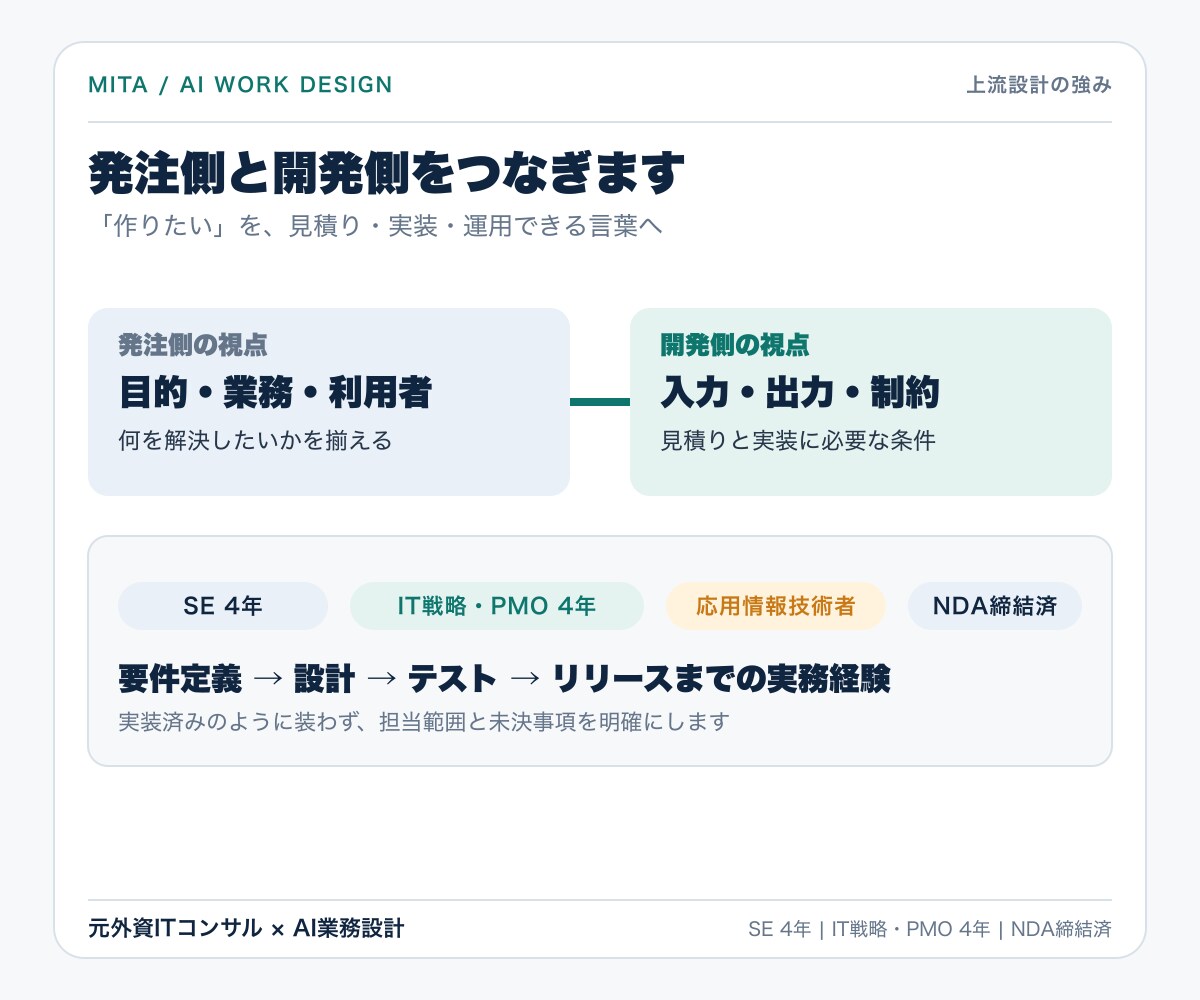1200x1000 pixels.
Task: Select the IT戦略・PMO 4年 badge
Action: pos(497,606)
